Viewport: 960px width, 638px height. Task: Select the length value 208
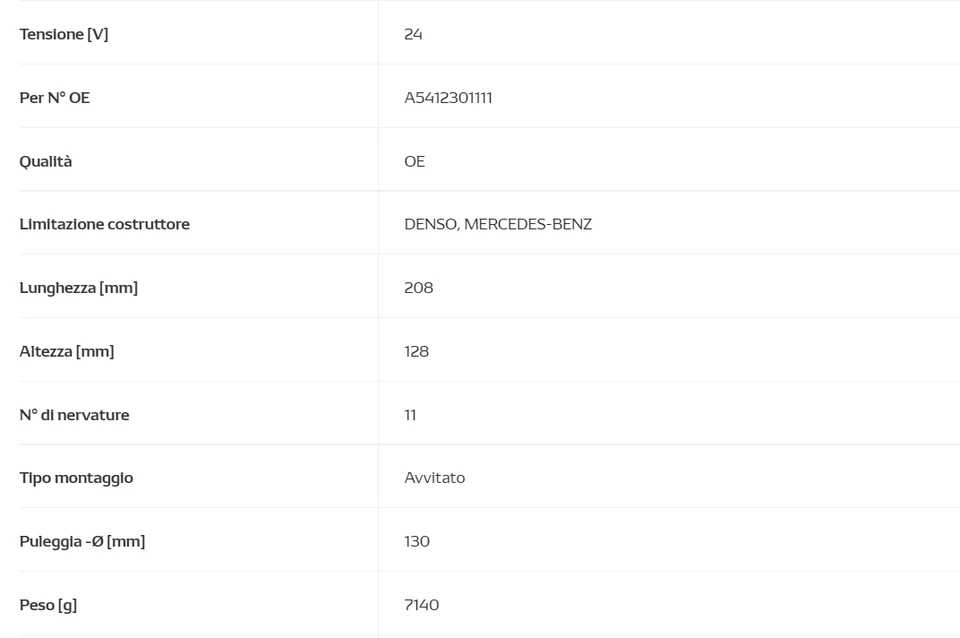click(418, 288)
